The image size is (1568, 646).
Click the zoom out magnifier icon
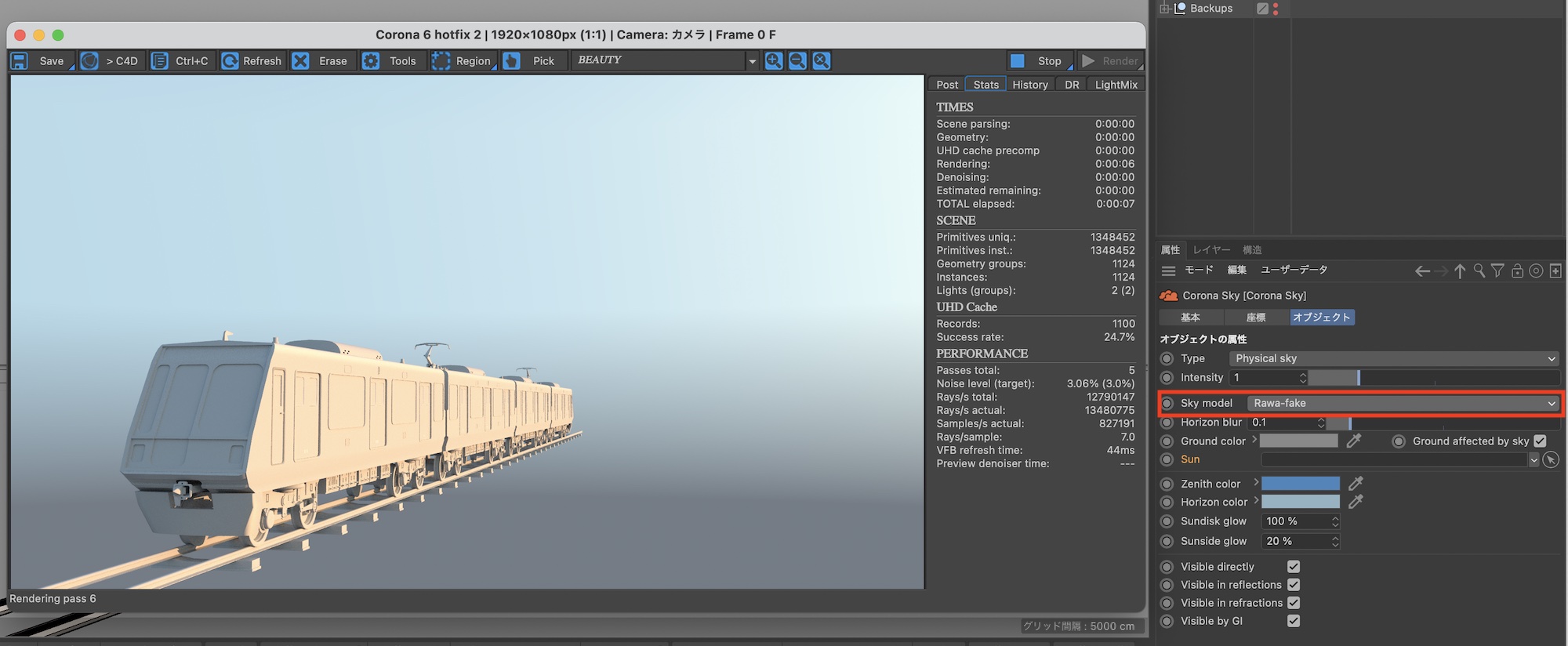click(797, 61)
